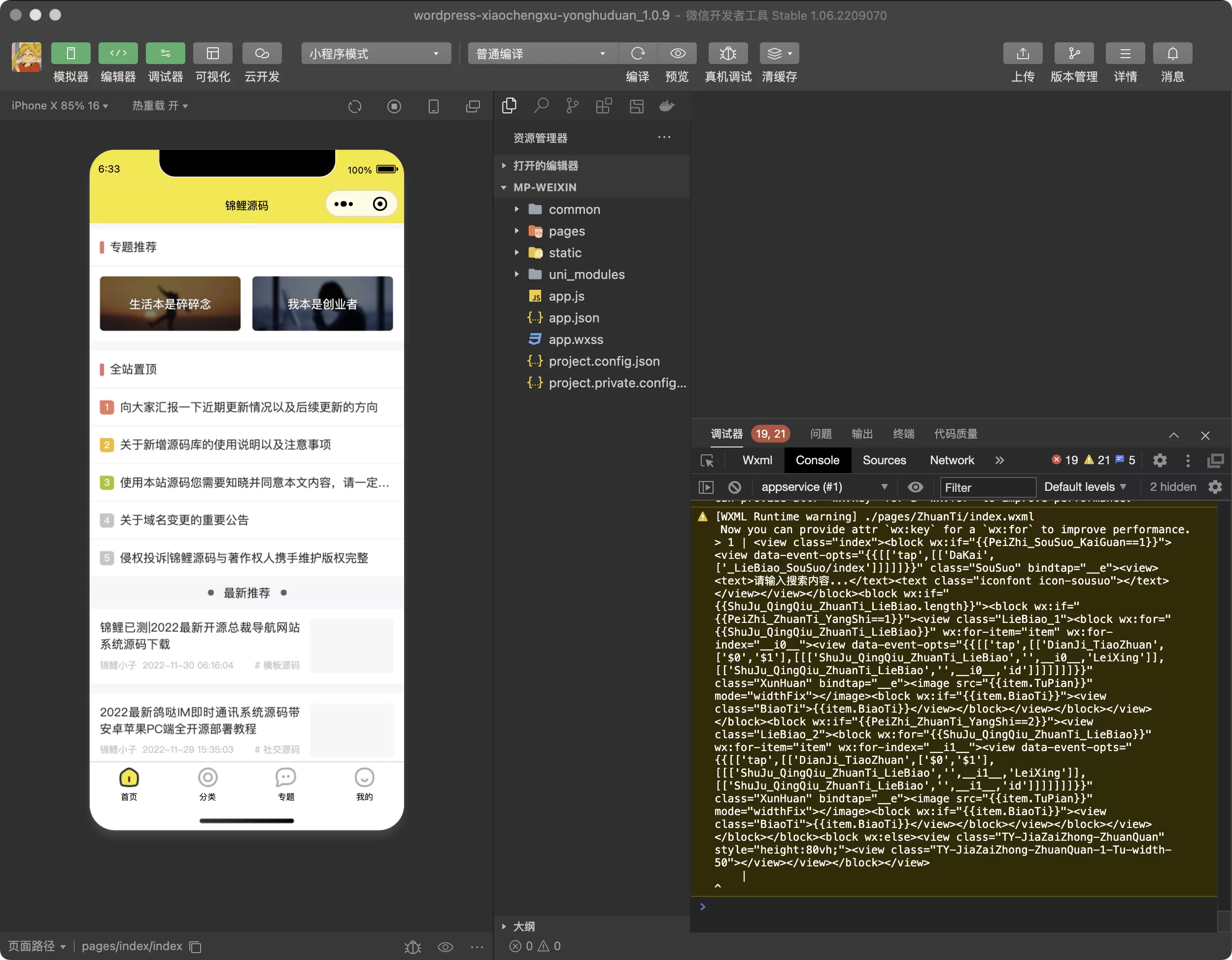This screenshot has width=1232, height=960.
Task: Open the extensions icon in sidebar
Action: 604,105
